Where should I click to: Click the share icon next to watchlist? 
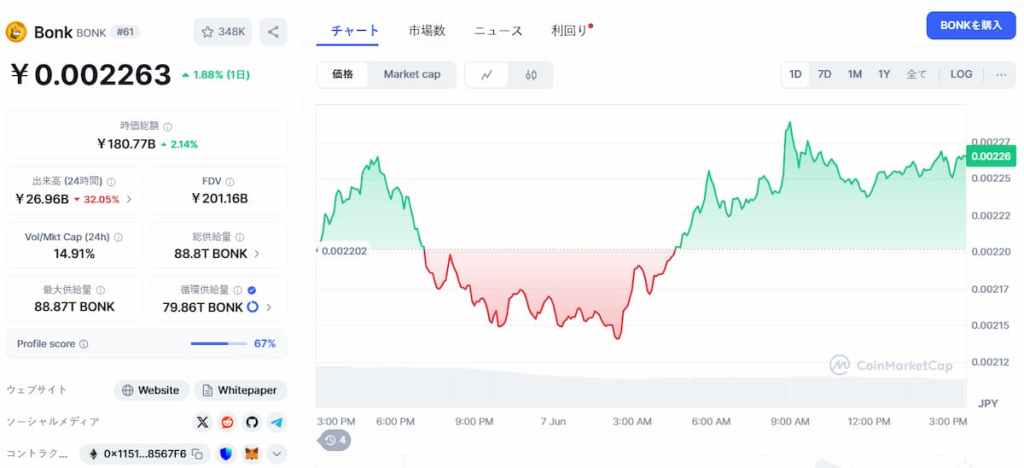[273, 32]
